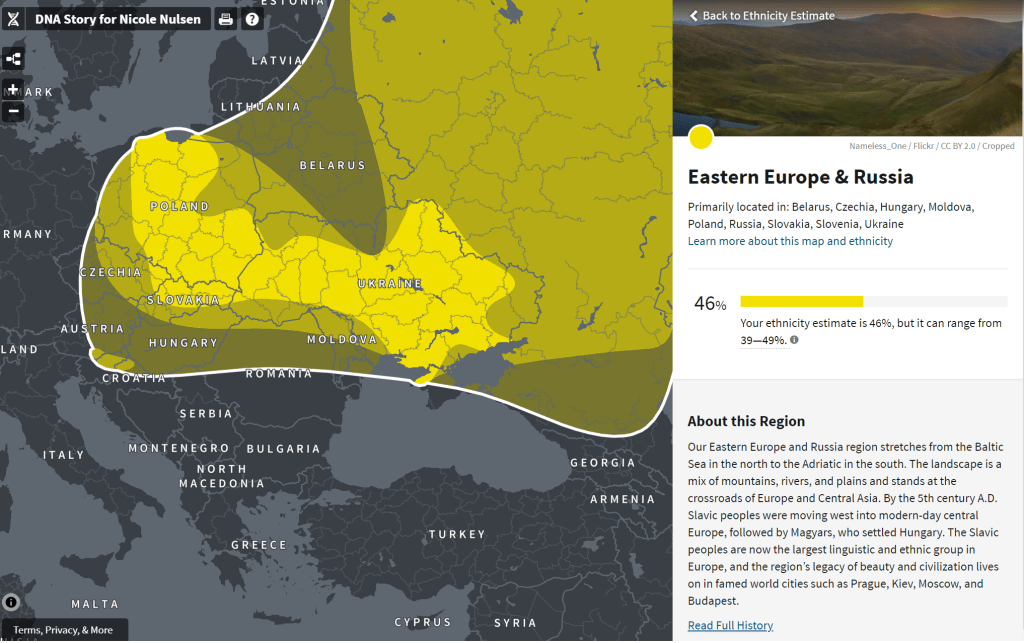Viewport: 1024px width, 643px height.
Task: Click info icon beside the 39—49% range
Action: click(794, 340)
